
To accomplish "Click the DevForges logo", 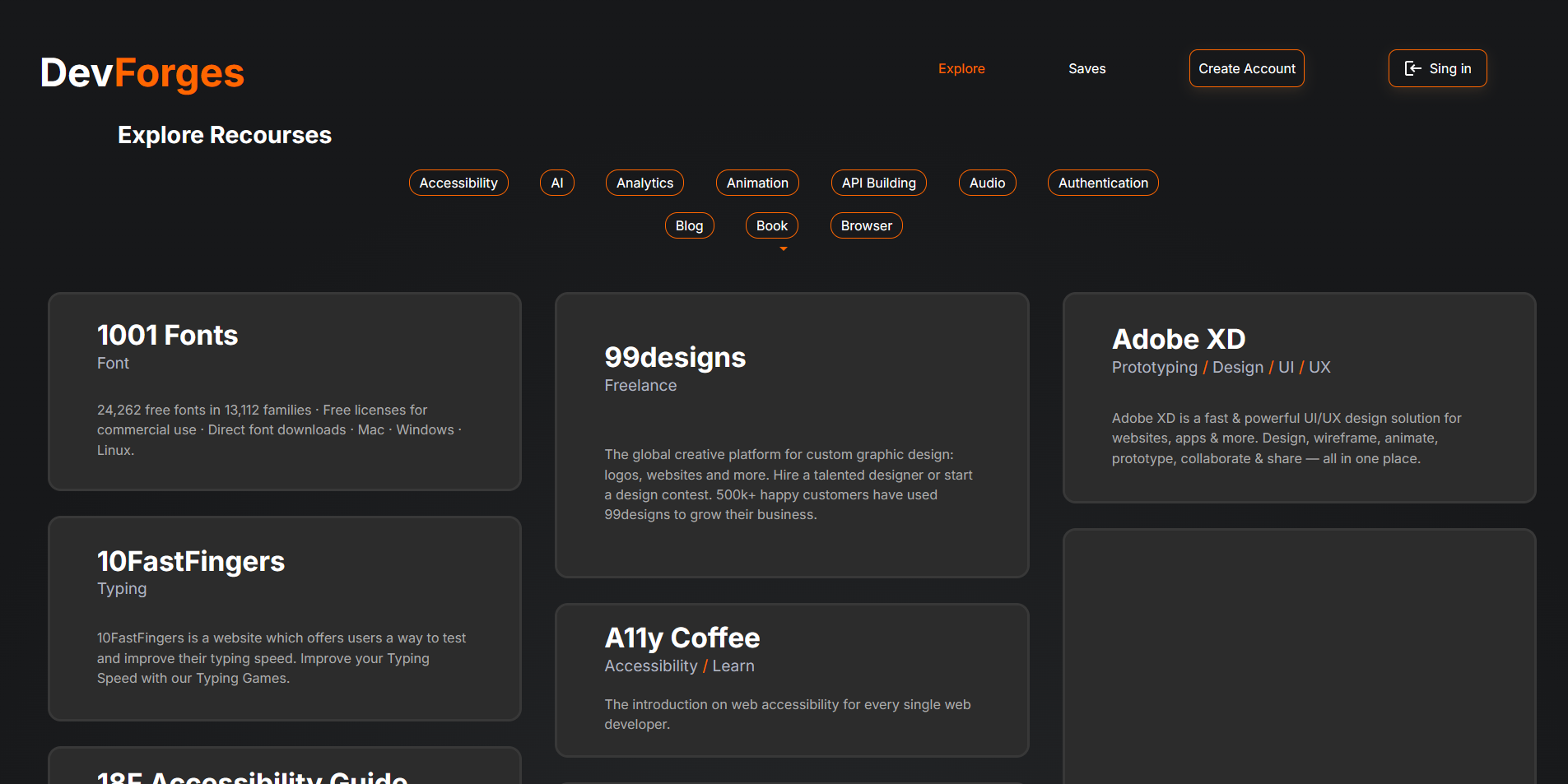I will click(x=142, y=73).
